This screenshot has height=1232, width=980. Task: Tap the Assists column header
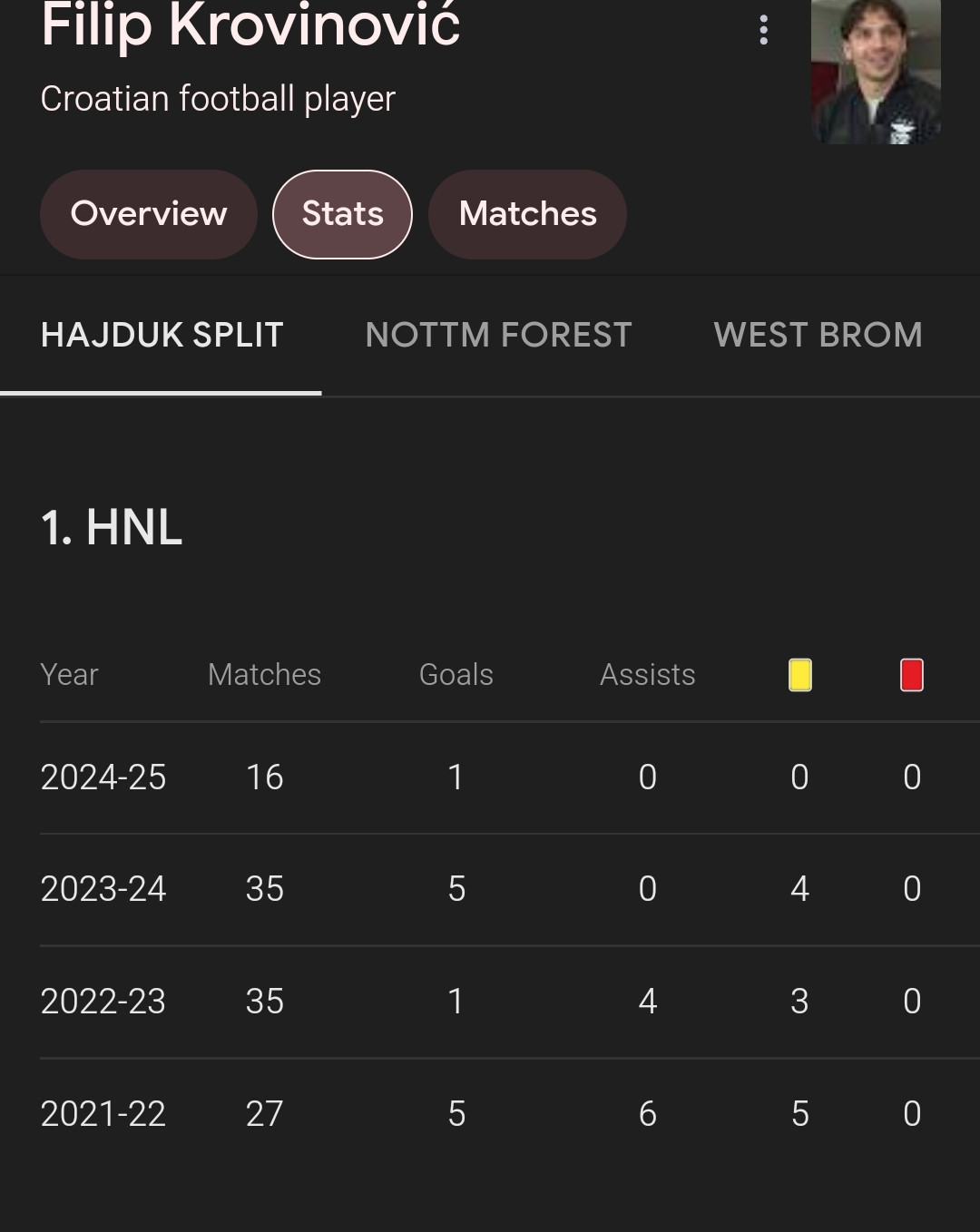[x=648, y=675]
